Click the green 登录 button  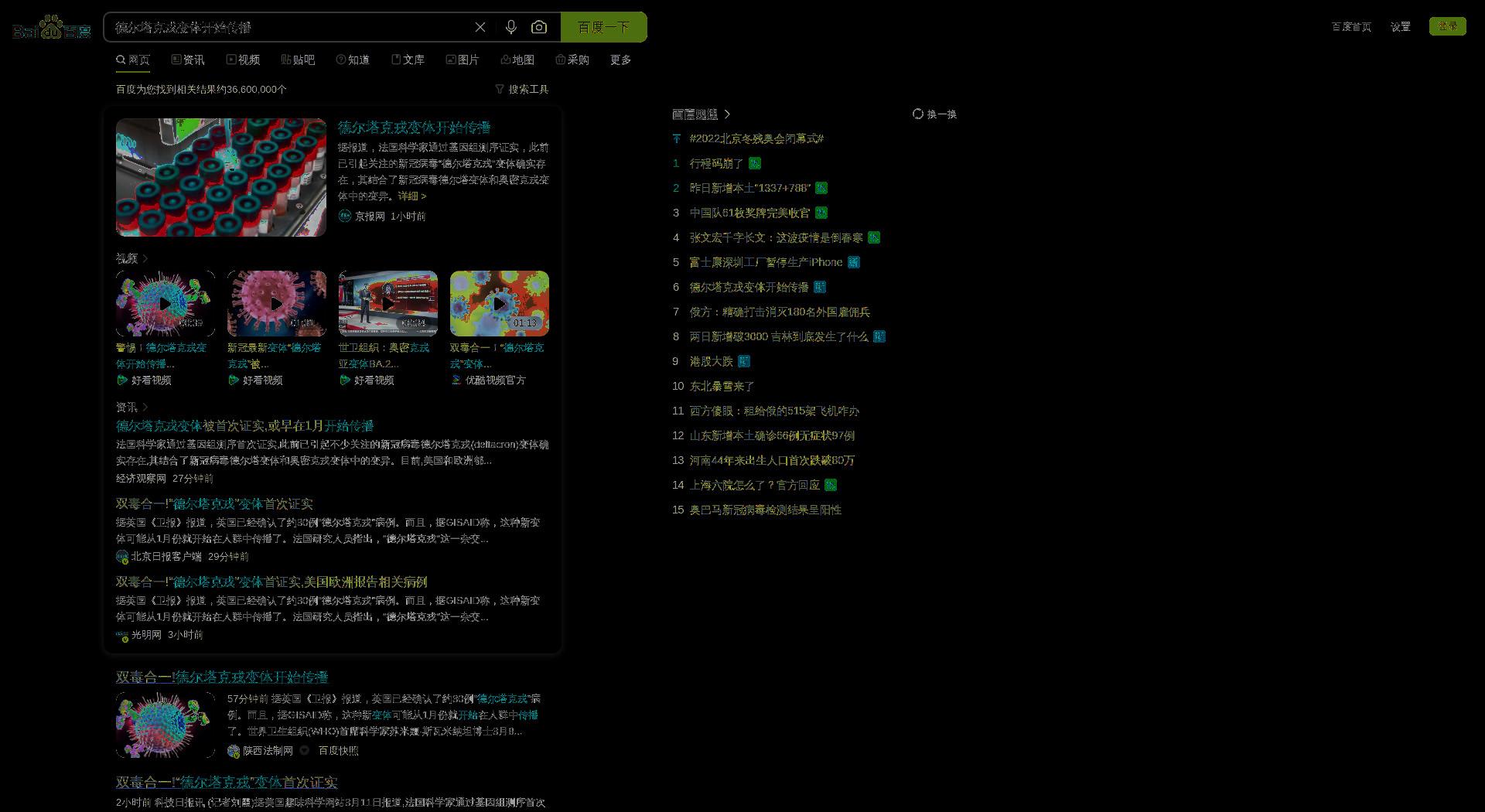[x=1447, y=26]
